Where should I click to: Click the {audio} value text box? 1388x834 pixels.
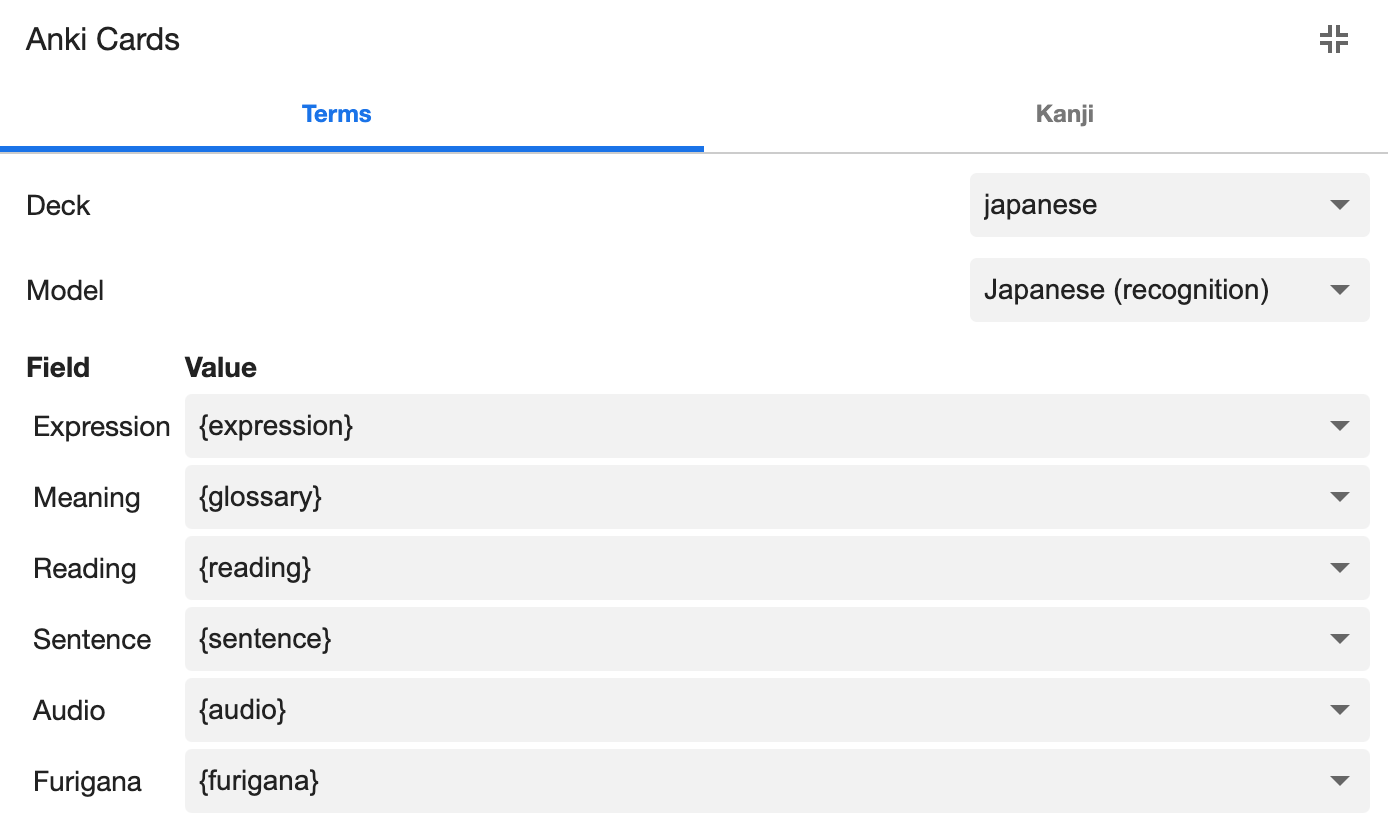click(x=740, y=710)
